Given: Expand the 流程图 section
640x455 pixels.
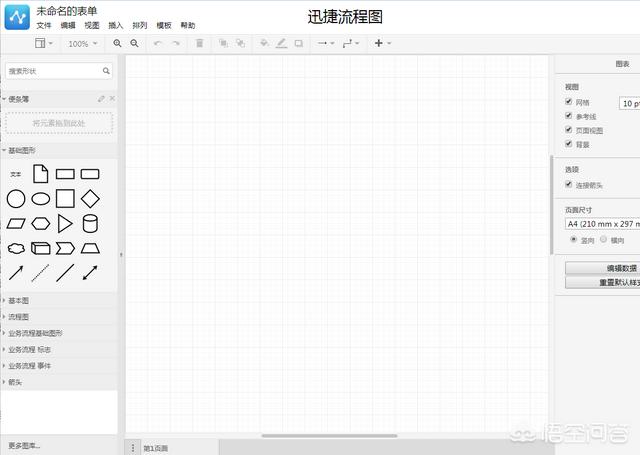Looking at the screenshot, I should point(59,317).
